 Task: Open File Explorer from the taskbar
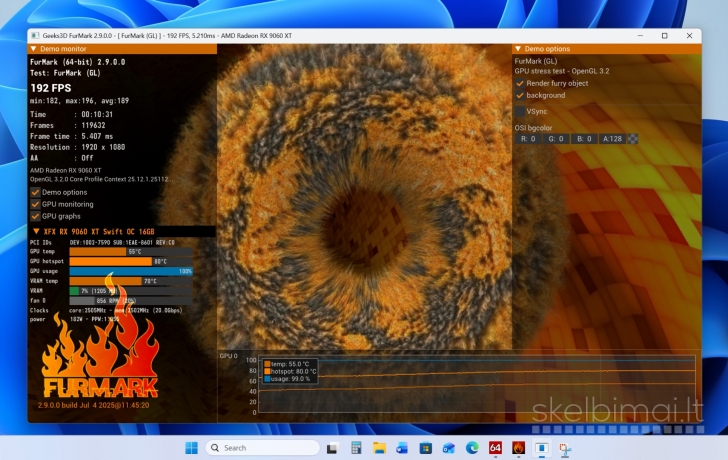(379, 448)
